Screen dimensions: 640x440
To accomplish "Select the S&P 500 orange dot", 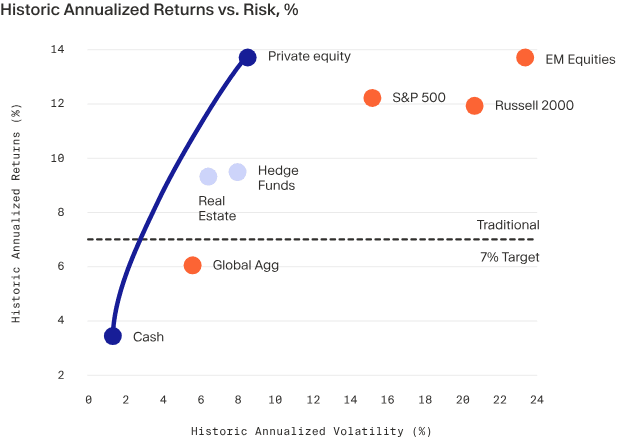I will tap(372, 98).
